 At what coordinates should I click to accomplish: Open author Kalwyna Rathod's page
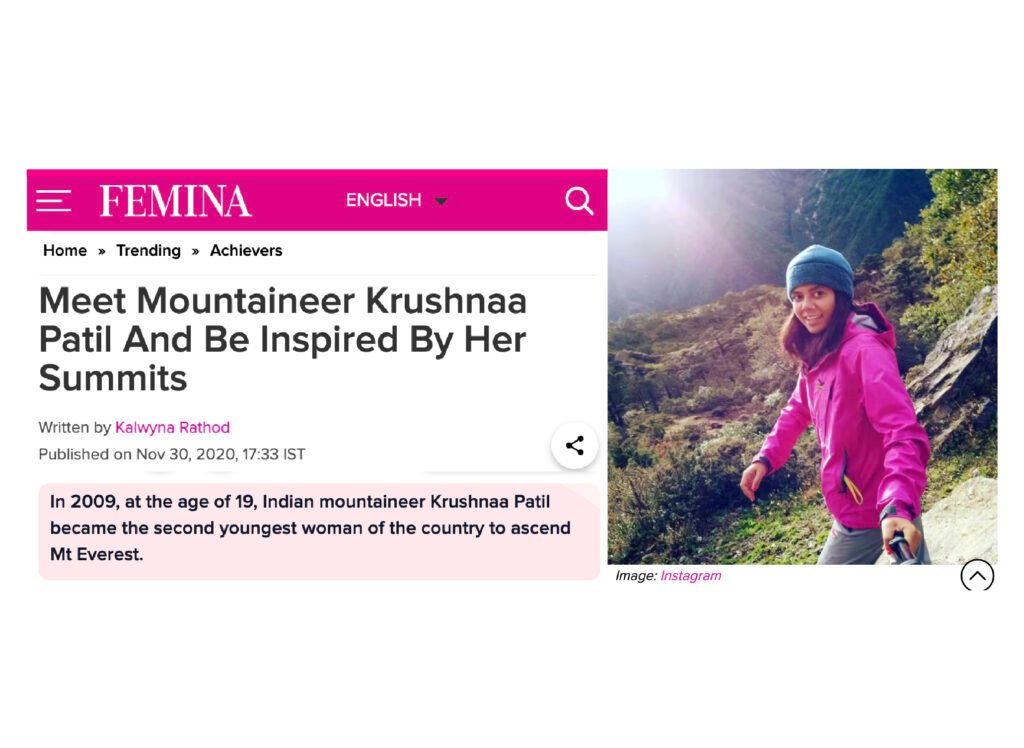pos(172,427)
